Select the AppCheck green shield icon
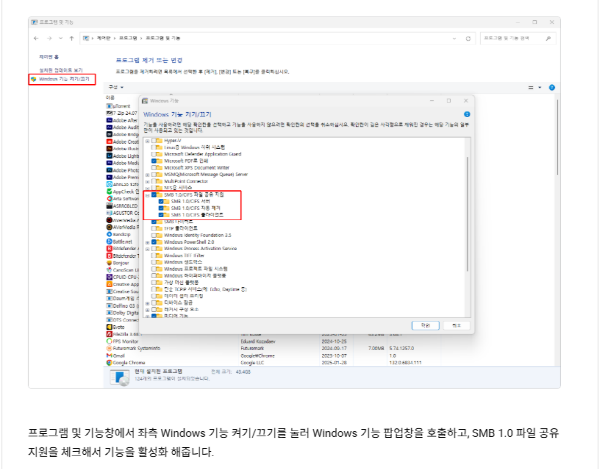Screen dimensions: 600x469 [x=109, y=192]
